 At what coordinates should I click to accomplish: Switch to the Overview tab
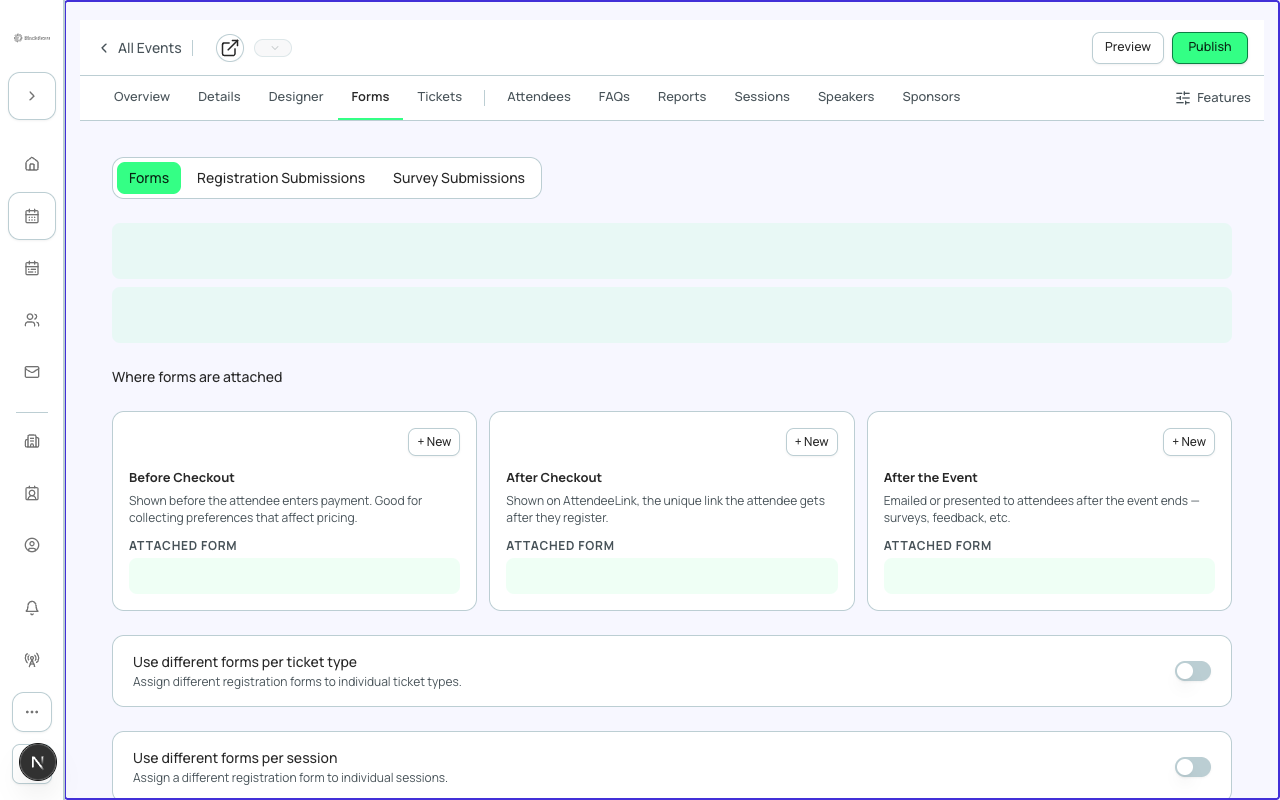point(142,97)
